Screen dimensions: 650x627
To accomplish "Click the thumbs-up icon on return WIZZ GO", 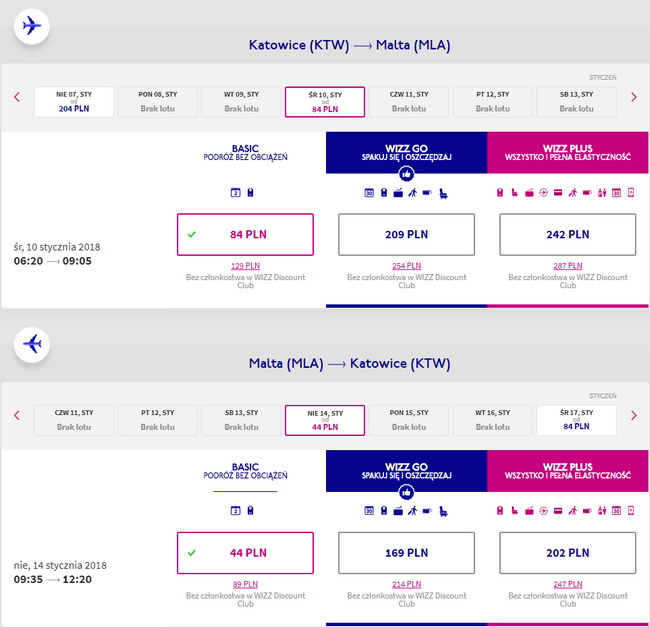I will (x=406, y=492).
